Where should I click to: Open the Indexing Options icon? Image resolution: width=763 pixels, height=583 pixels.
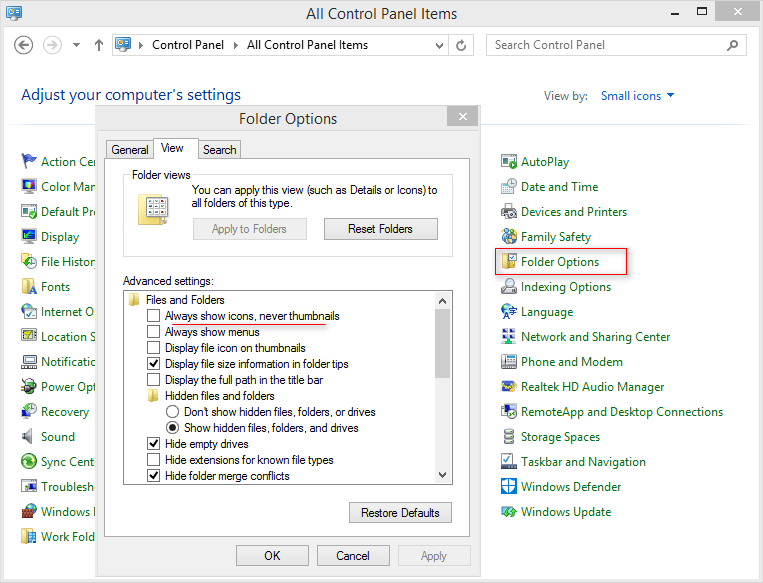509,287
